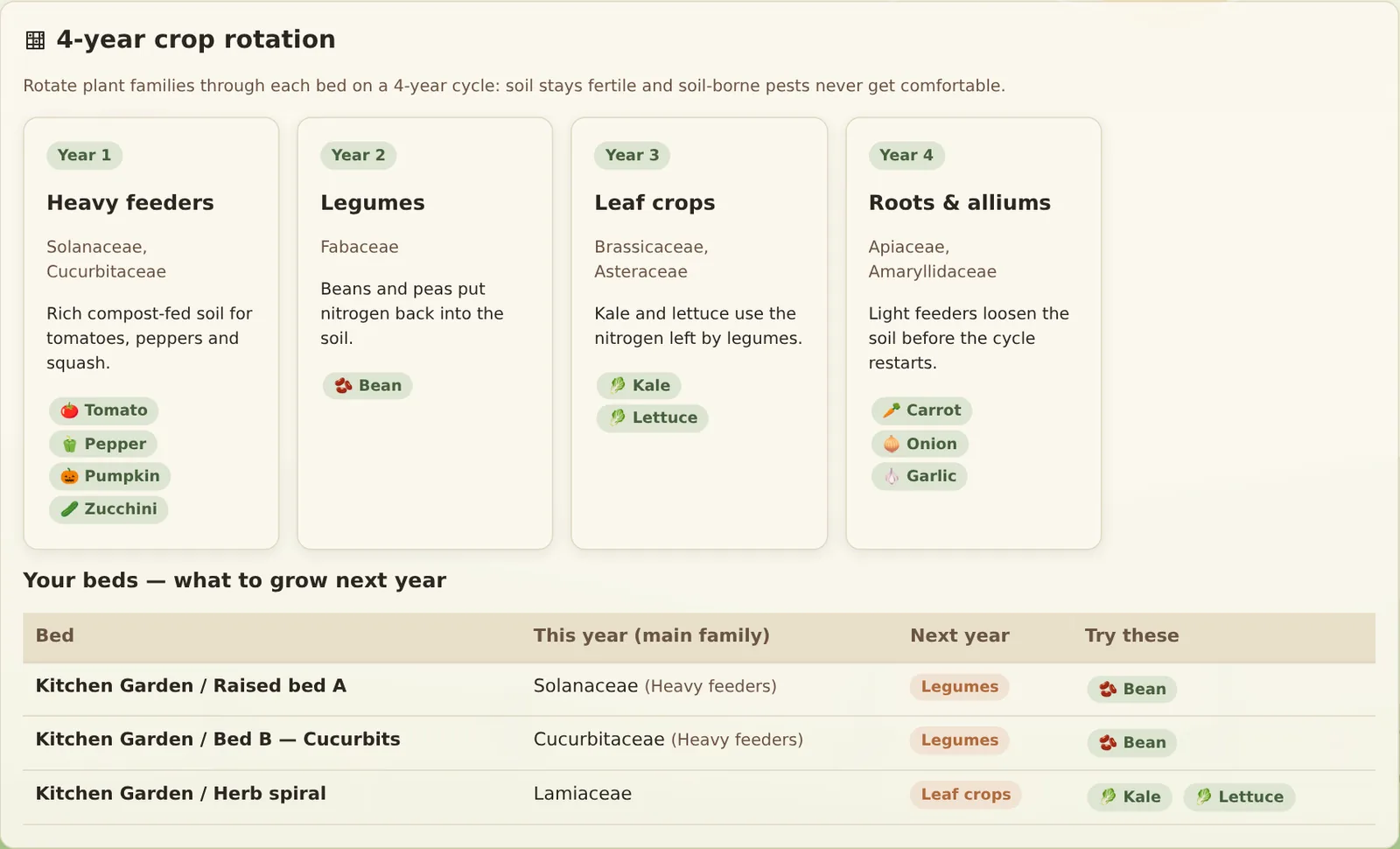Image resolution: width=1400 pixels, height=849 pixels.
Task: Select the zucchini icon
Action: (69, 509)
